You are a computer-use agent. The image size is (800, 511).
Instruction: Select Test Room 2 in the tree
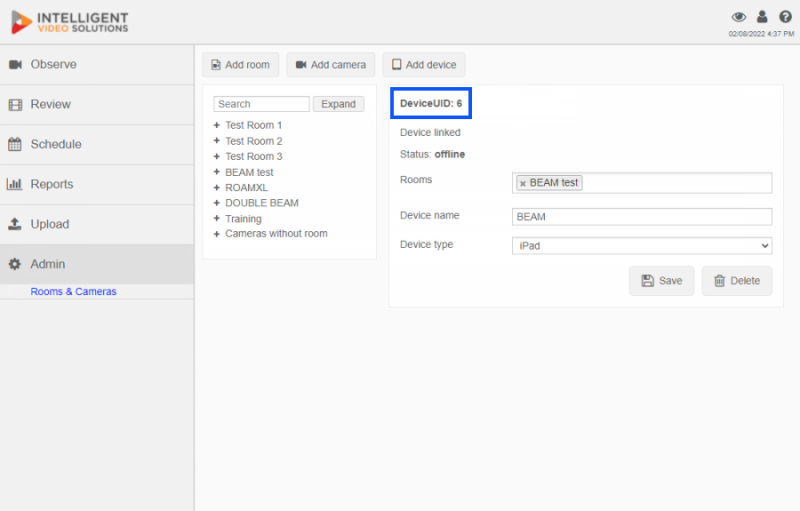[x=254, y=141]
